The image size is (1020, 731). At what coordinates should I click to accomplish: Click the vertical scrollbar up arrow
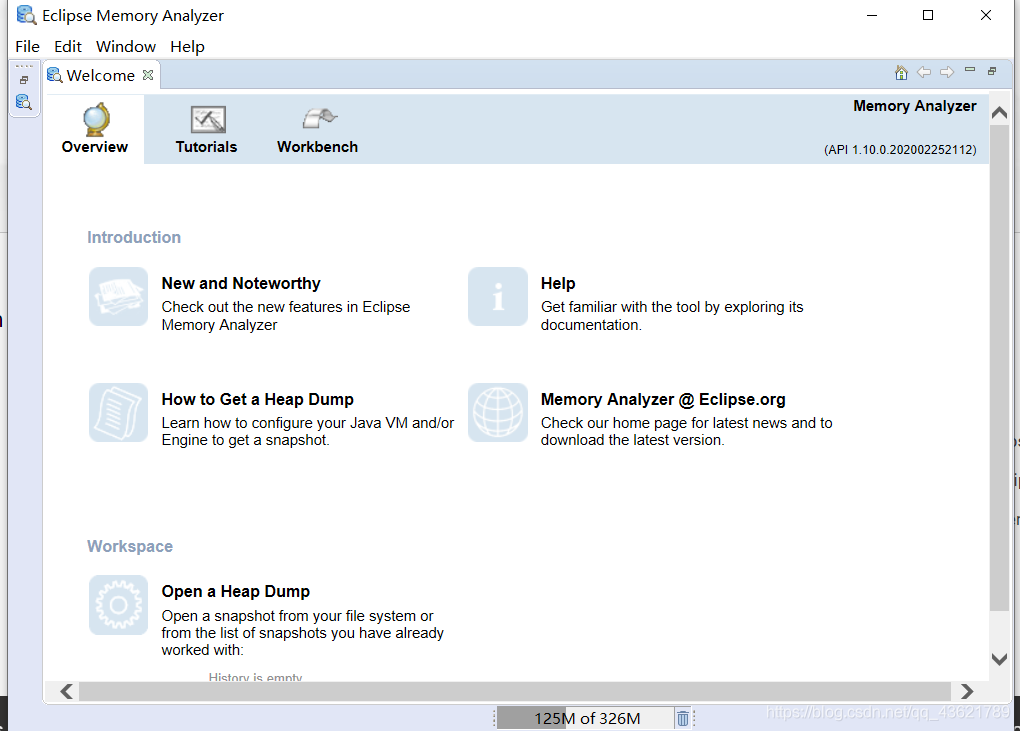[x=999, y=113]
